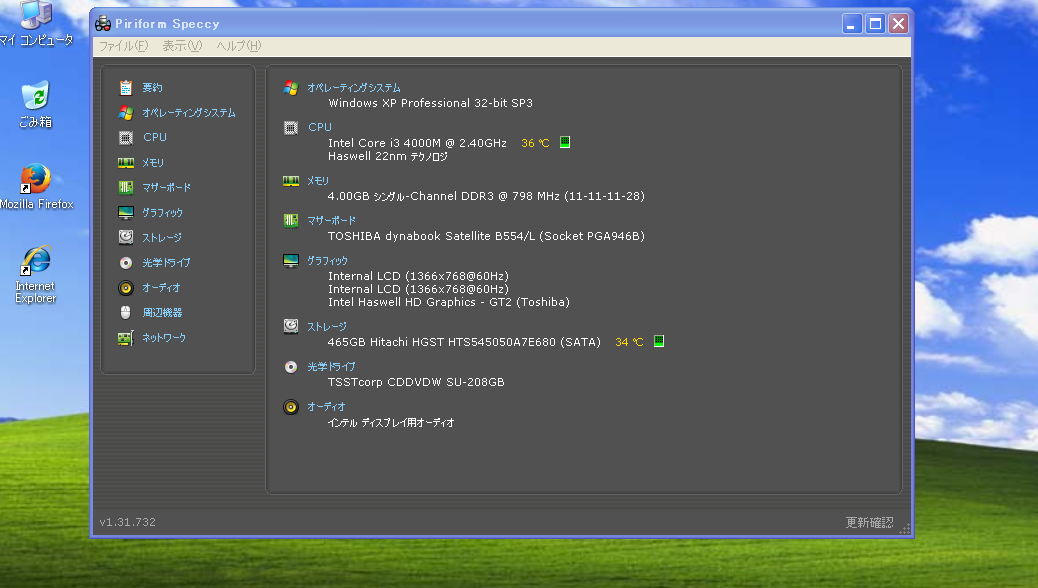Select the マイ コンピュータ desktop icon
Viewport: 1038px width, 588px height.
(36, 24)
